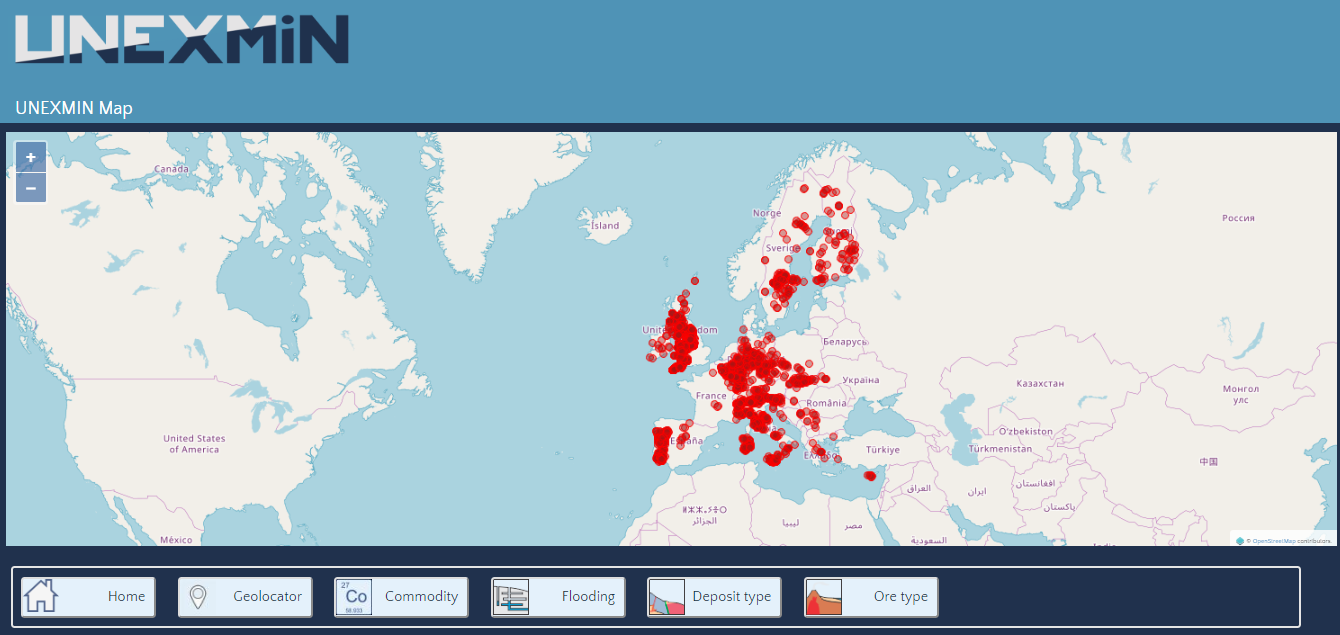The height and width of the screenshot is (635, 1340).
Task: Click the Ísland label on the map
Action: (605, 225)
